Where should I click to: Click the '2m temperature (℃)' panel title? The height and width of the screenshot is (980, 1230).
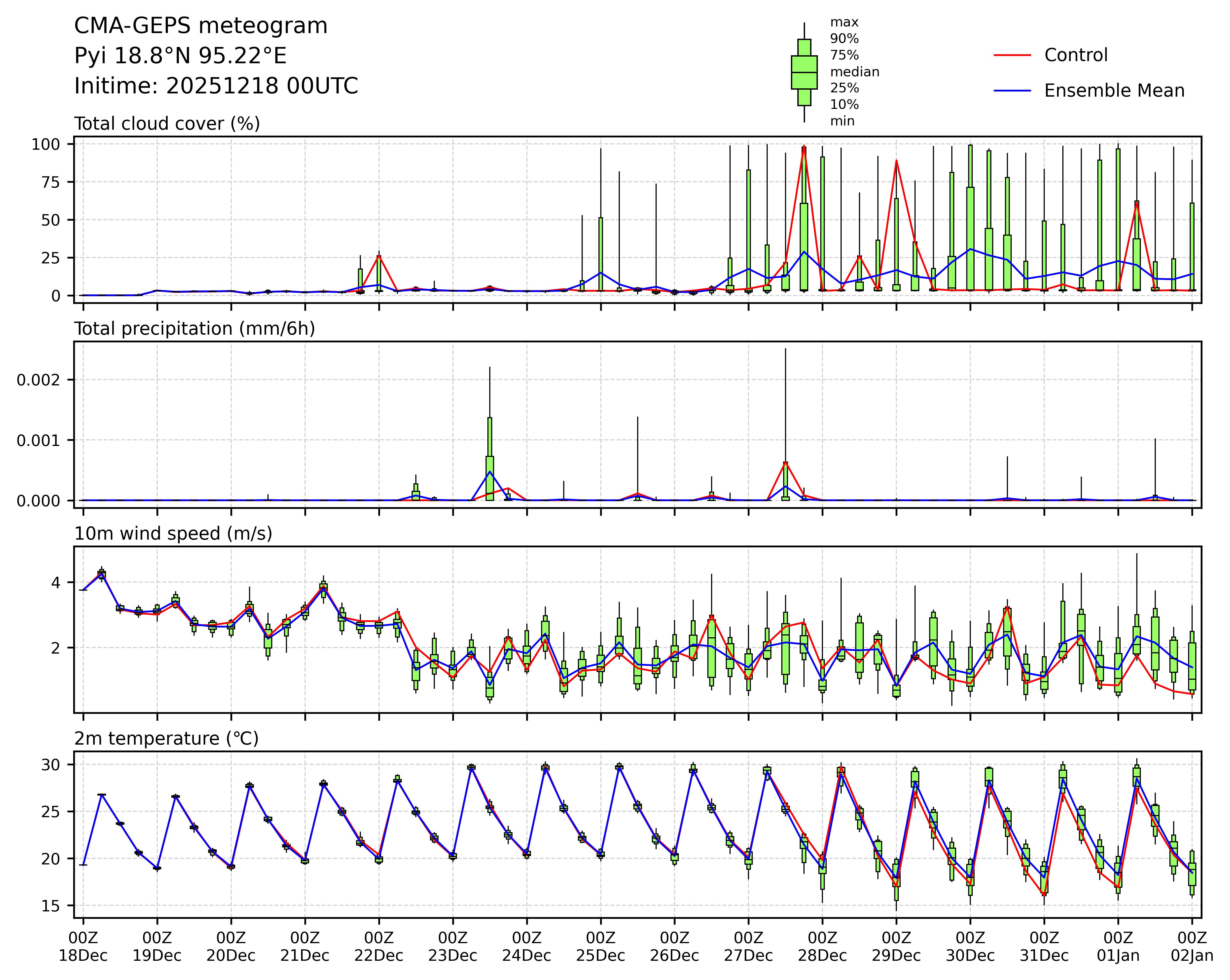click(x=166, y=739)
